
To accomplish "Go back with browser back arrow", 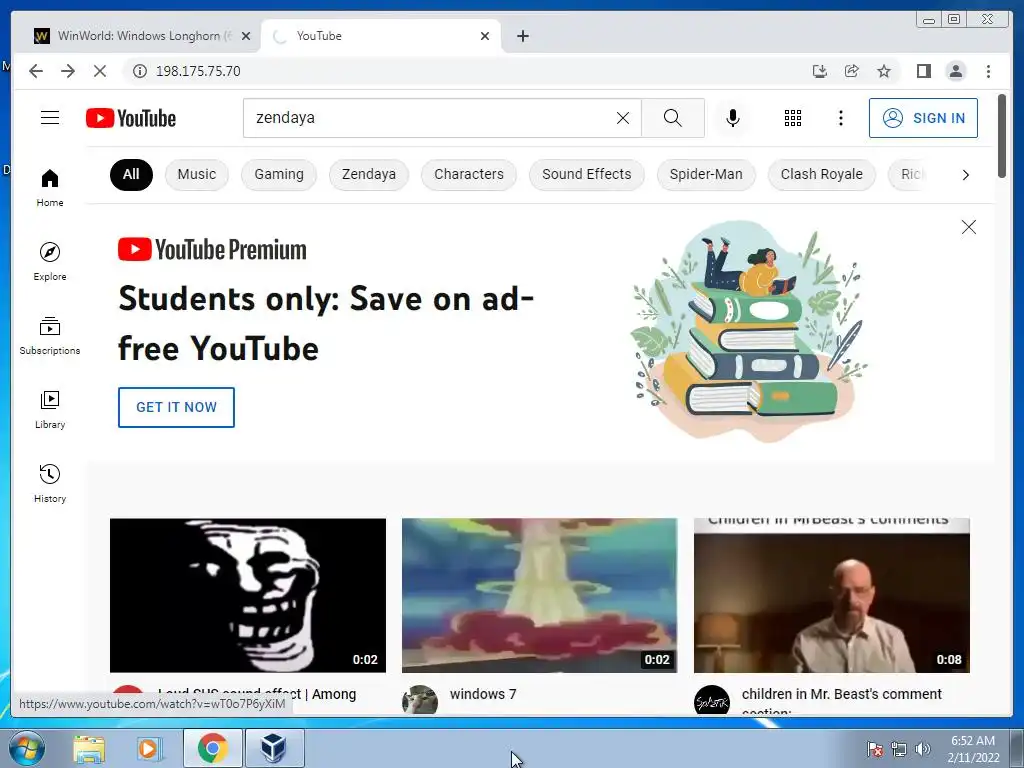I will coord(36,71).
